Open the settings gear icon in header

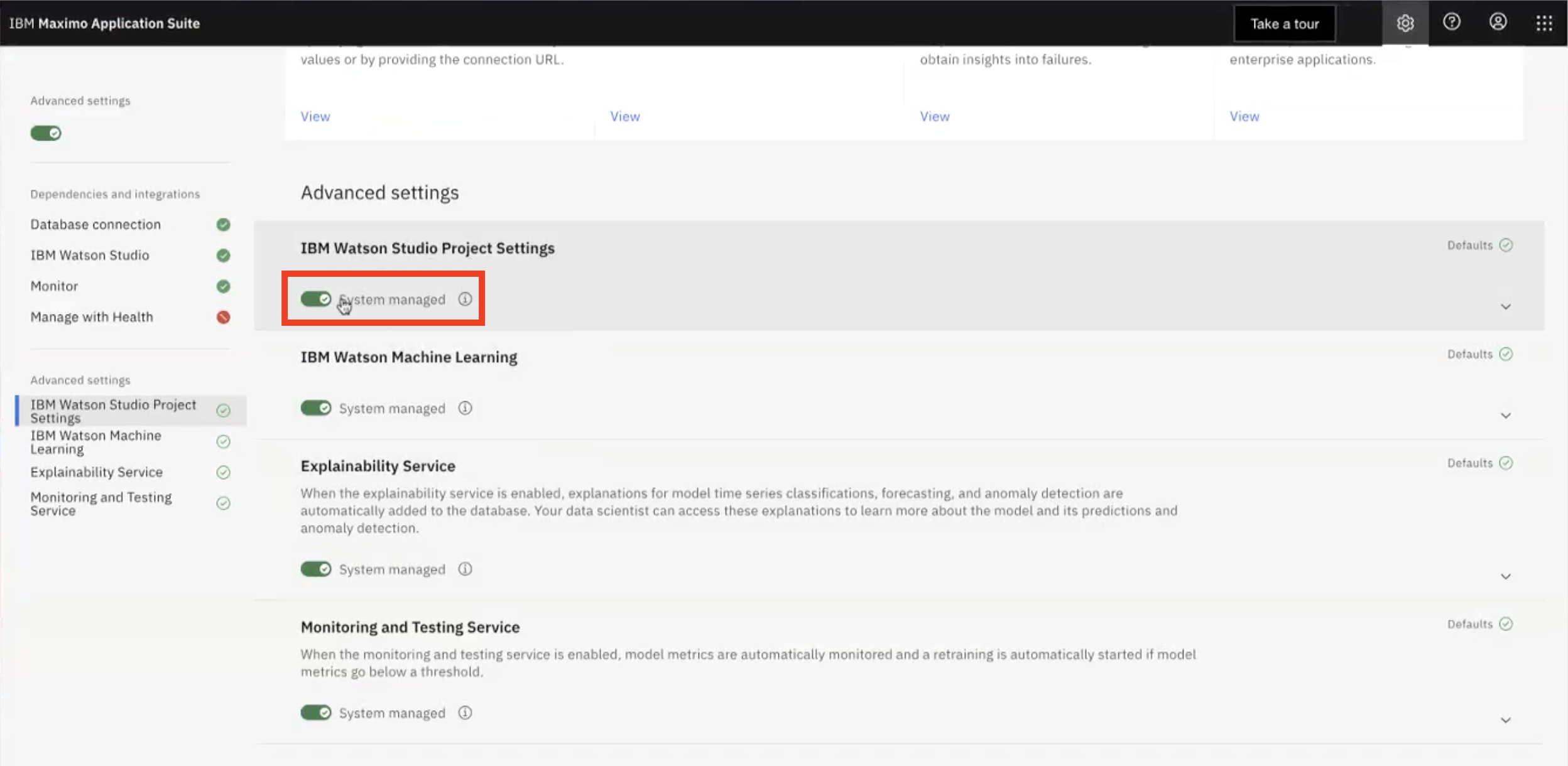point(1405,23)
